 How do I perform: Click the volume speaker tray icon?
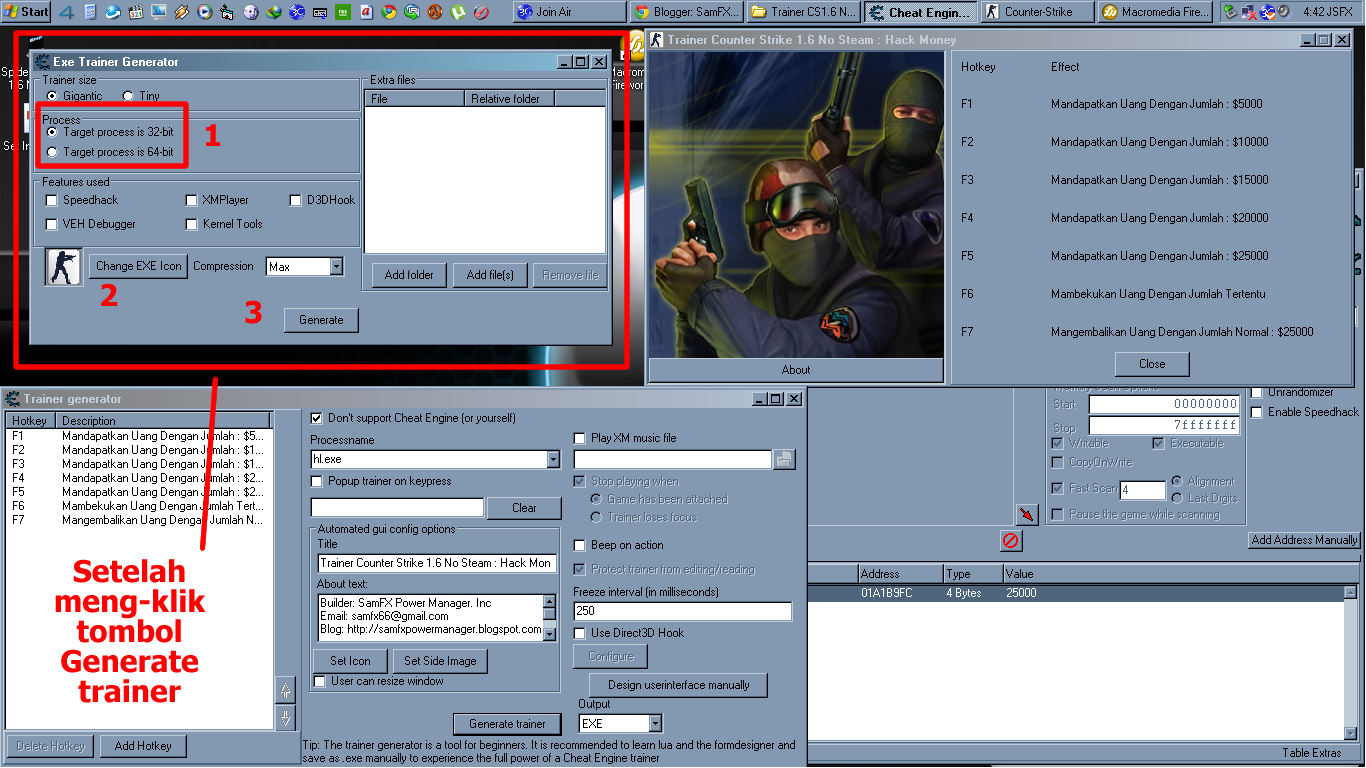pos(1284,12)
